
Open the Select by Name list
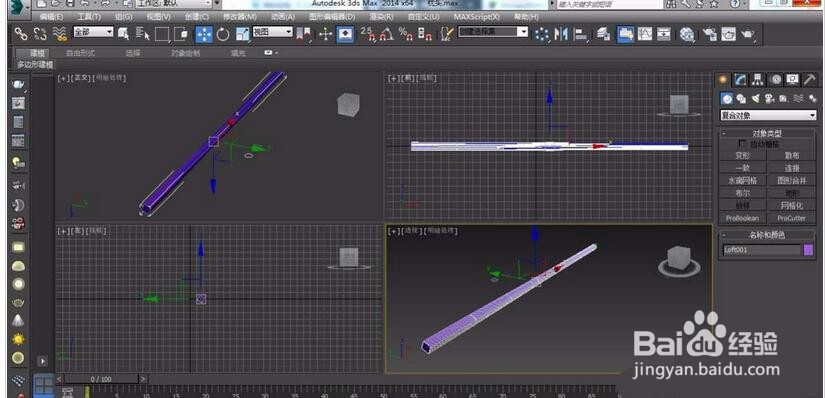coord(143,34)
